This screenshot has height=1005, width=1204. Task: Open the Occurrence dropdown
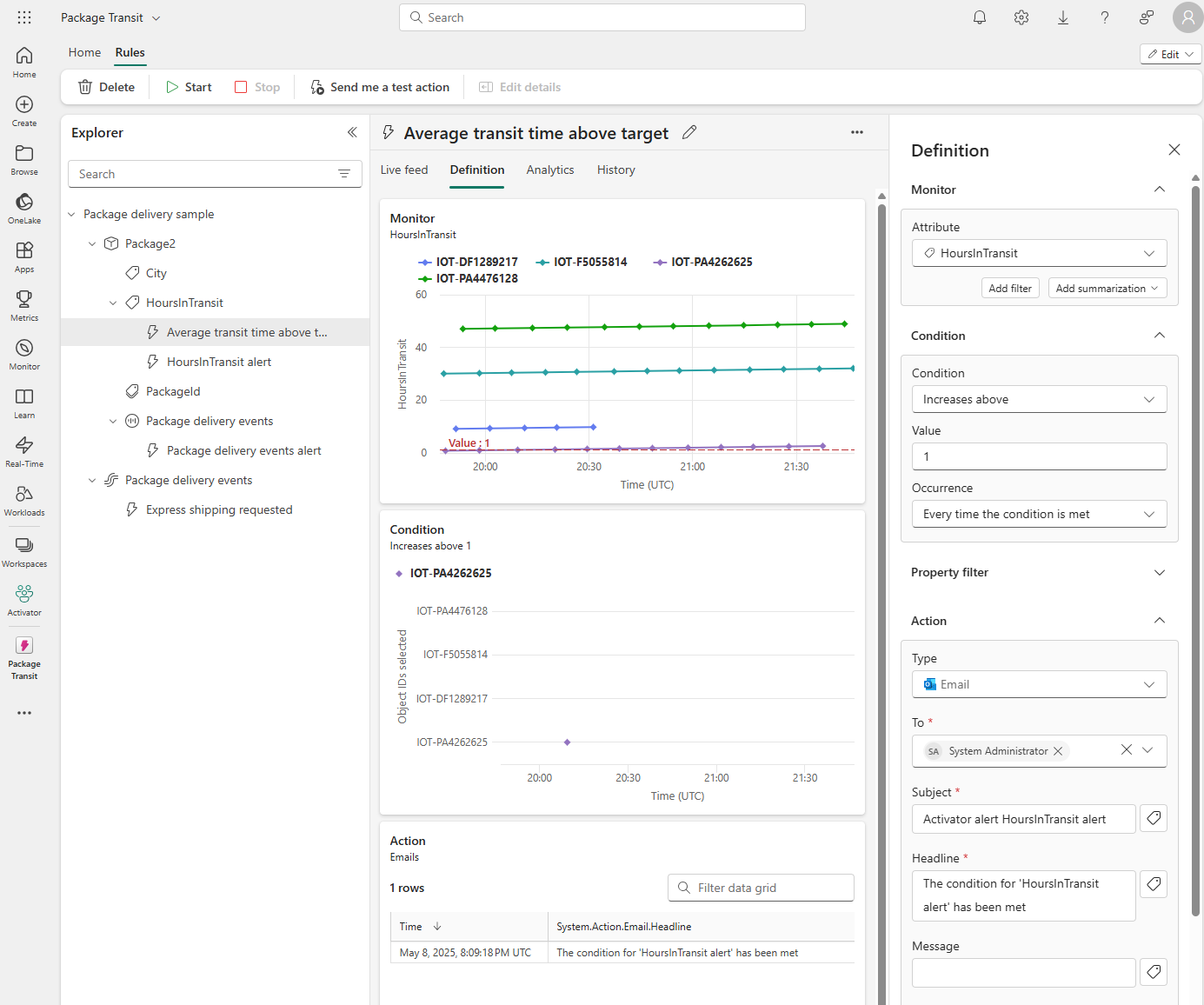pos(1039,514)
